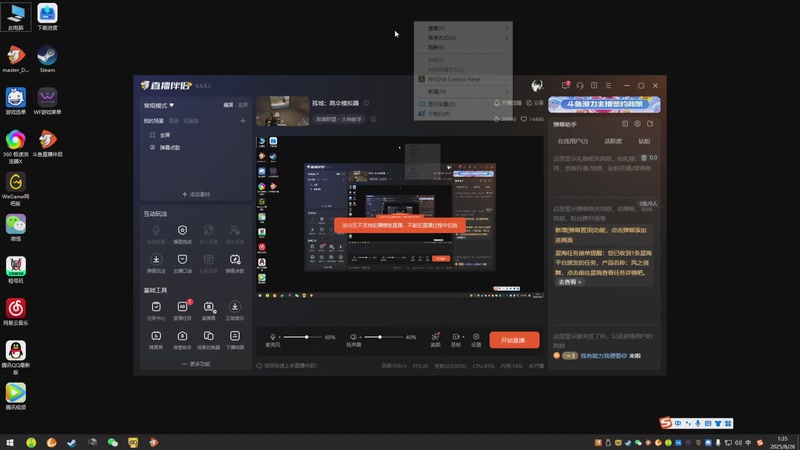Click the microphone icon beside the 60% slider
Image resolution: width=800 pixels, height=450 pixels.
point(273,337)
